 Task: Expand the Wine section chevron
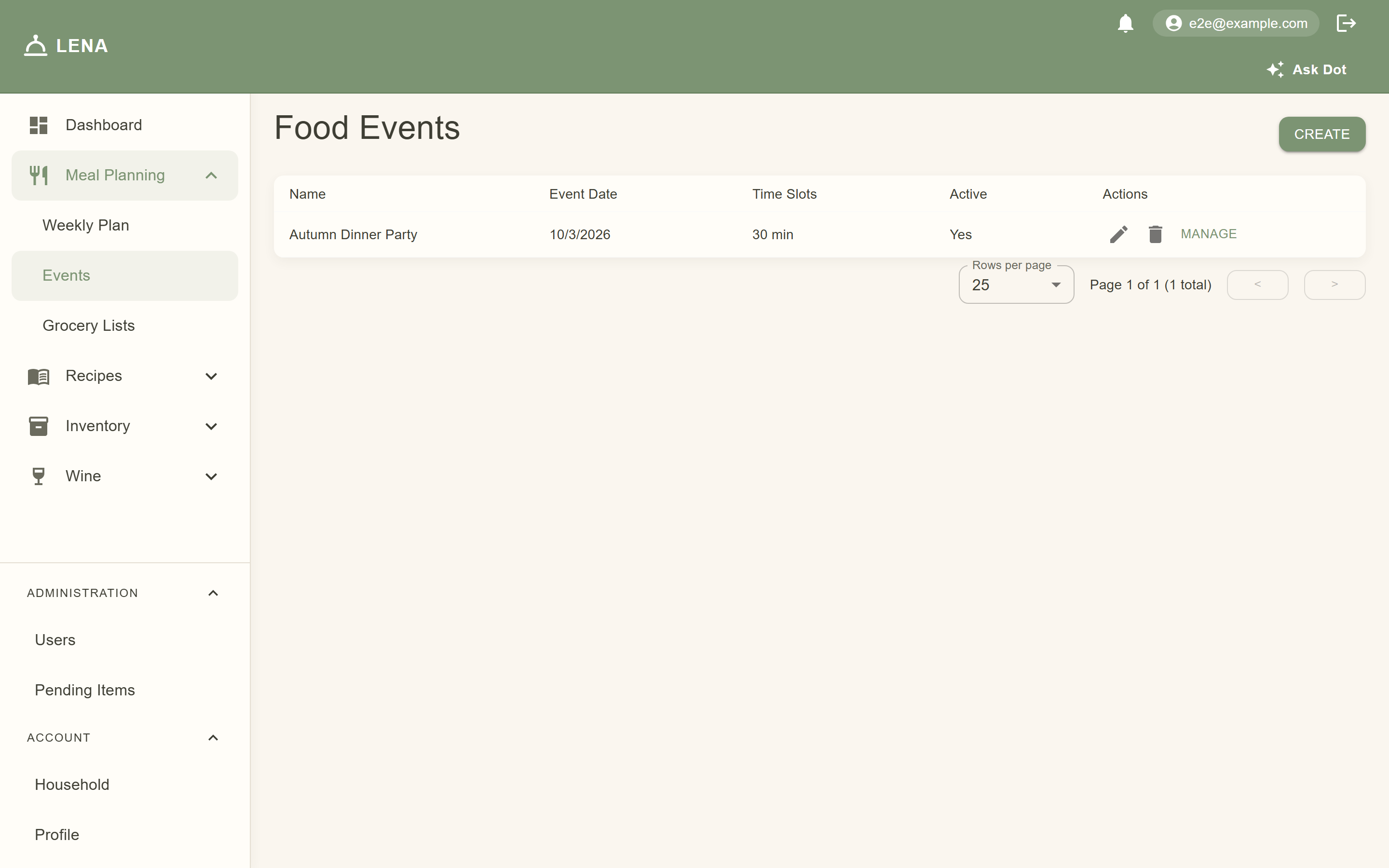coord(211,476)
